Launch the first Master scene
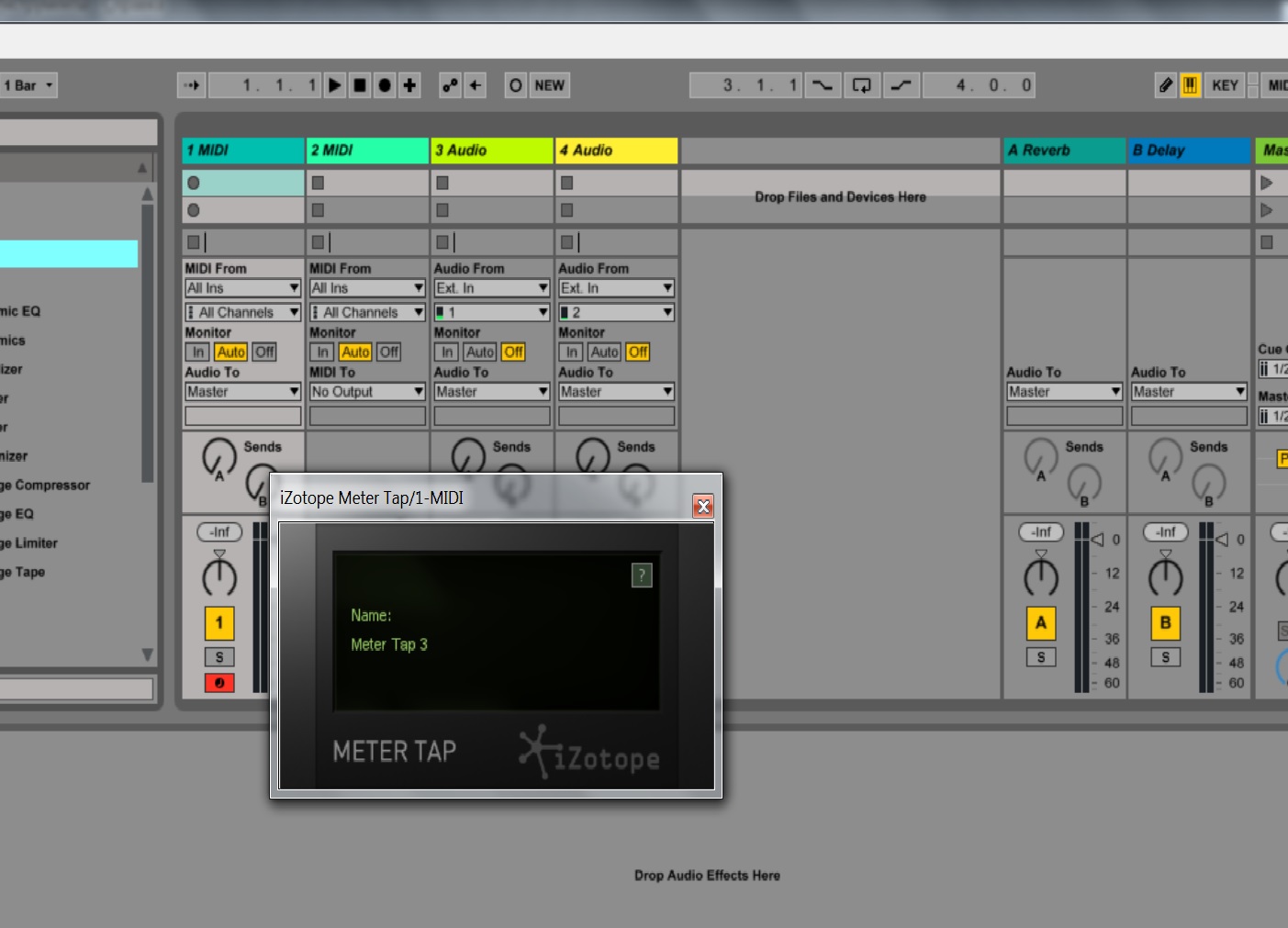The image size is (1288, 928). tap(1267, 183)
